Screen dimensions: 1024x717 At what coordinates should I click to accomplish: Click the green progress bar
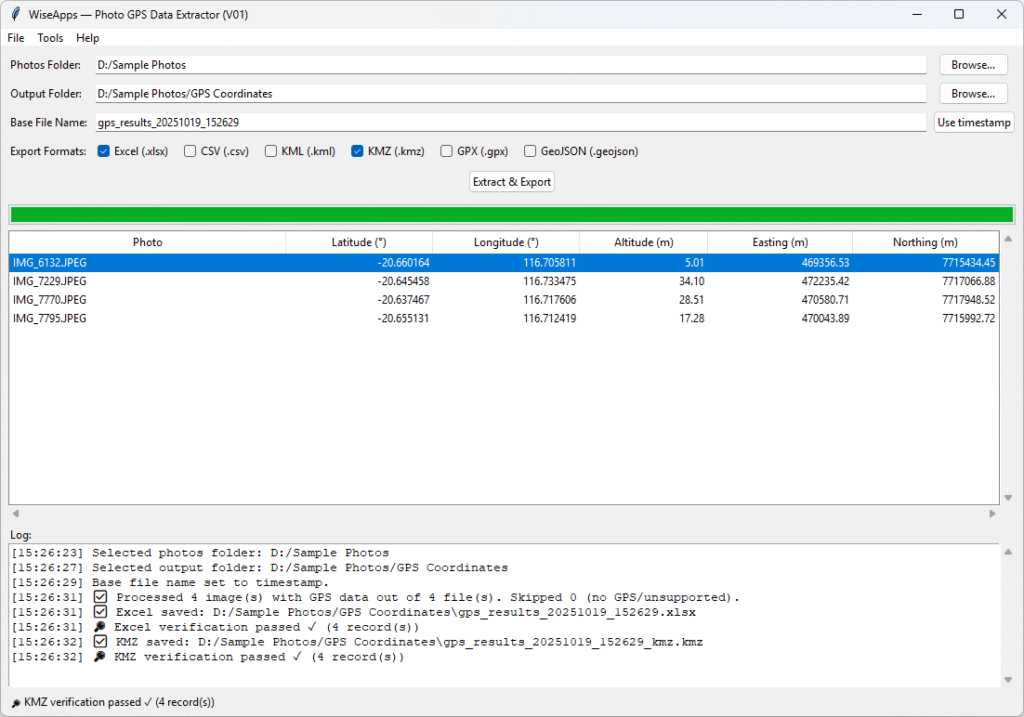pos(511,214)
